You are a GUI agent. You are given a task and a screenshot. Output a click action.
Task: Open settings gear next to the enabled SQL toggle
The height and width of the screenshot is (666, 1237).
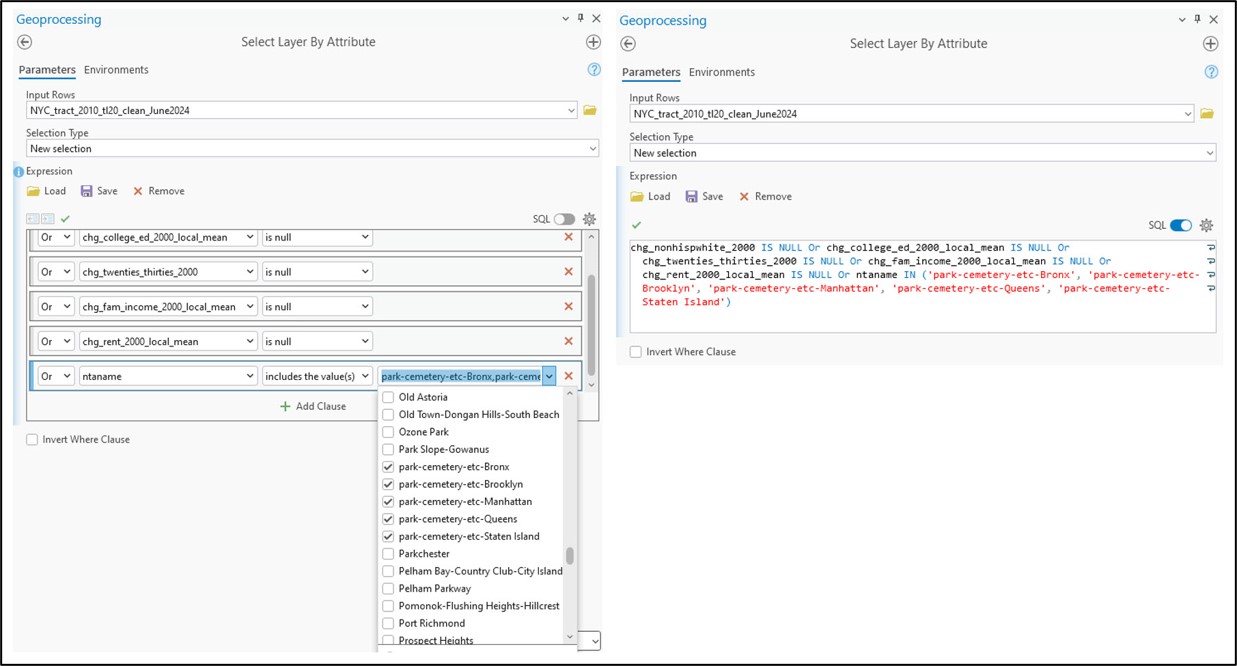(1206, 225)
